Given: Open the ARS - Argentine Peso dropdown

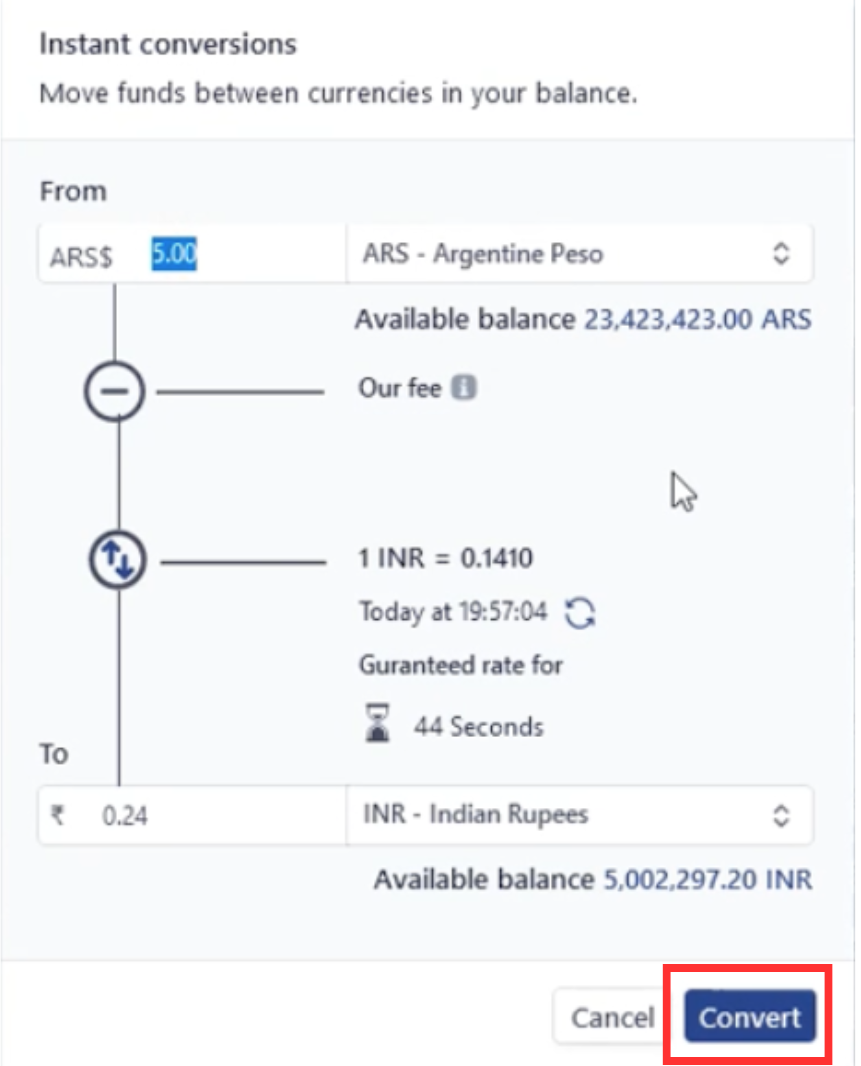Looking at the screenshot, I should [578, 254].
